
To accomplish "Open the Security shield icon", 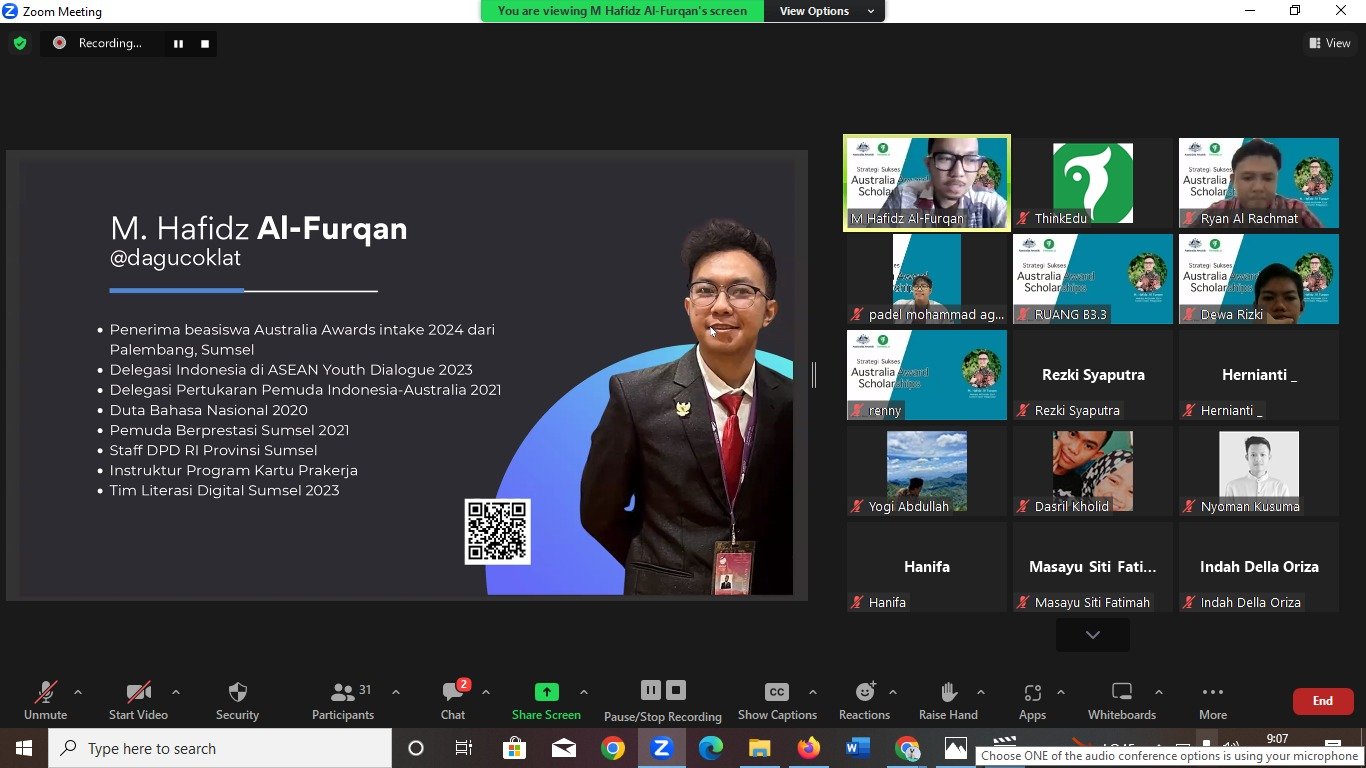I will click(237, 693).
